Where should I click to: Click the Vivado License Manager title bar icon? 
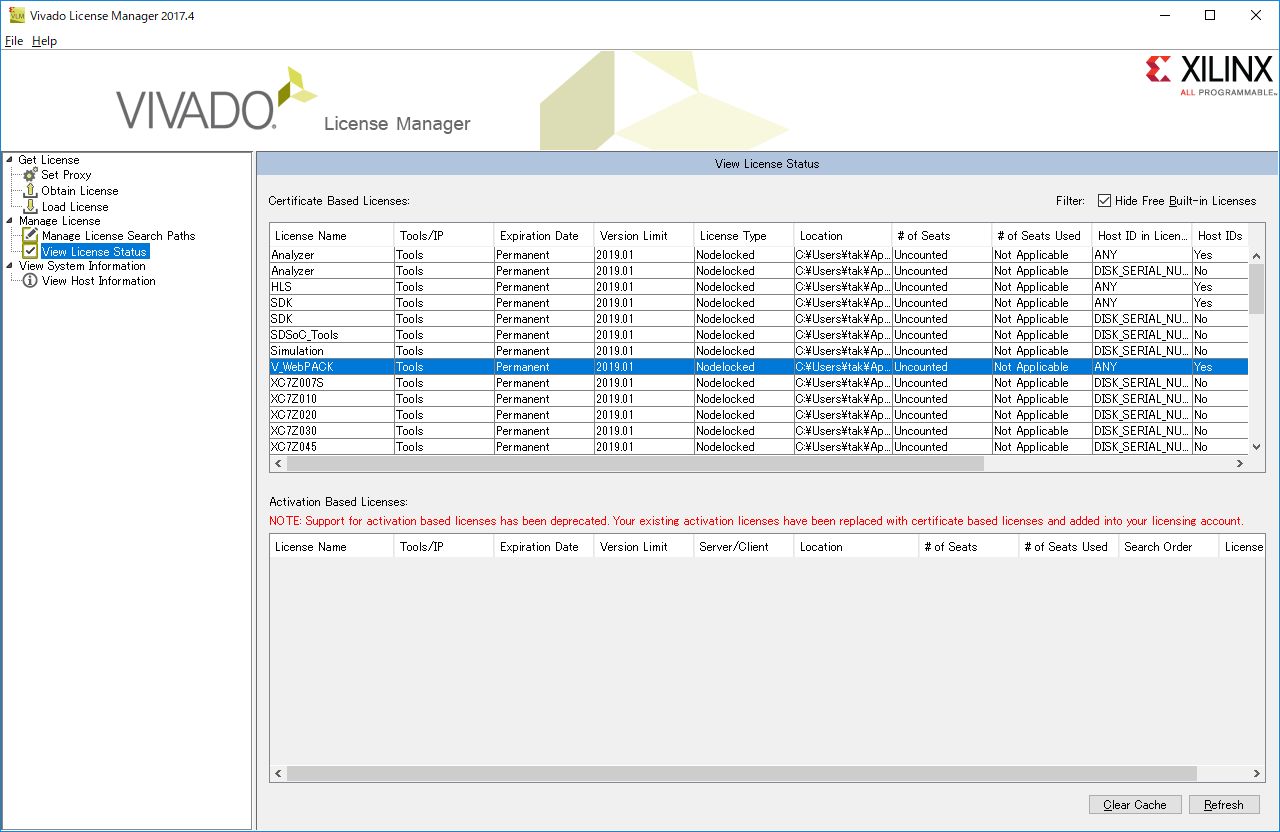pyautogui.click(x=16, y=16)
